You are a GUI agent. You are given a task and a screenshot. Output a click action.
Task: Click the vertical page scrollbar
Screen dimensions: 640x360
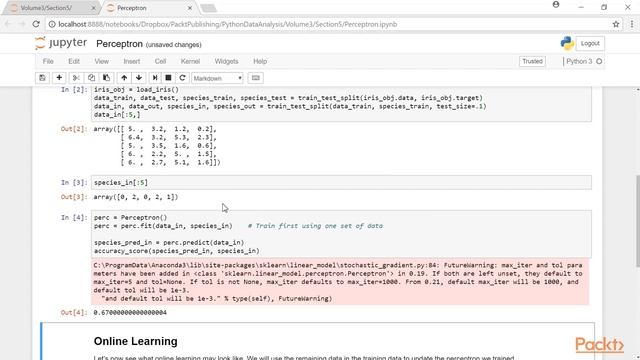638,220
